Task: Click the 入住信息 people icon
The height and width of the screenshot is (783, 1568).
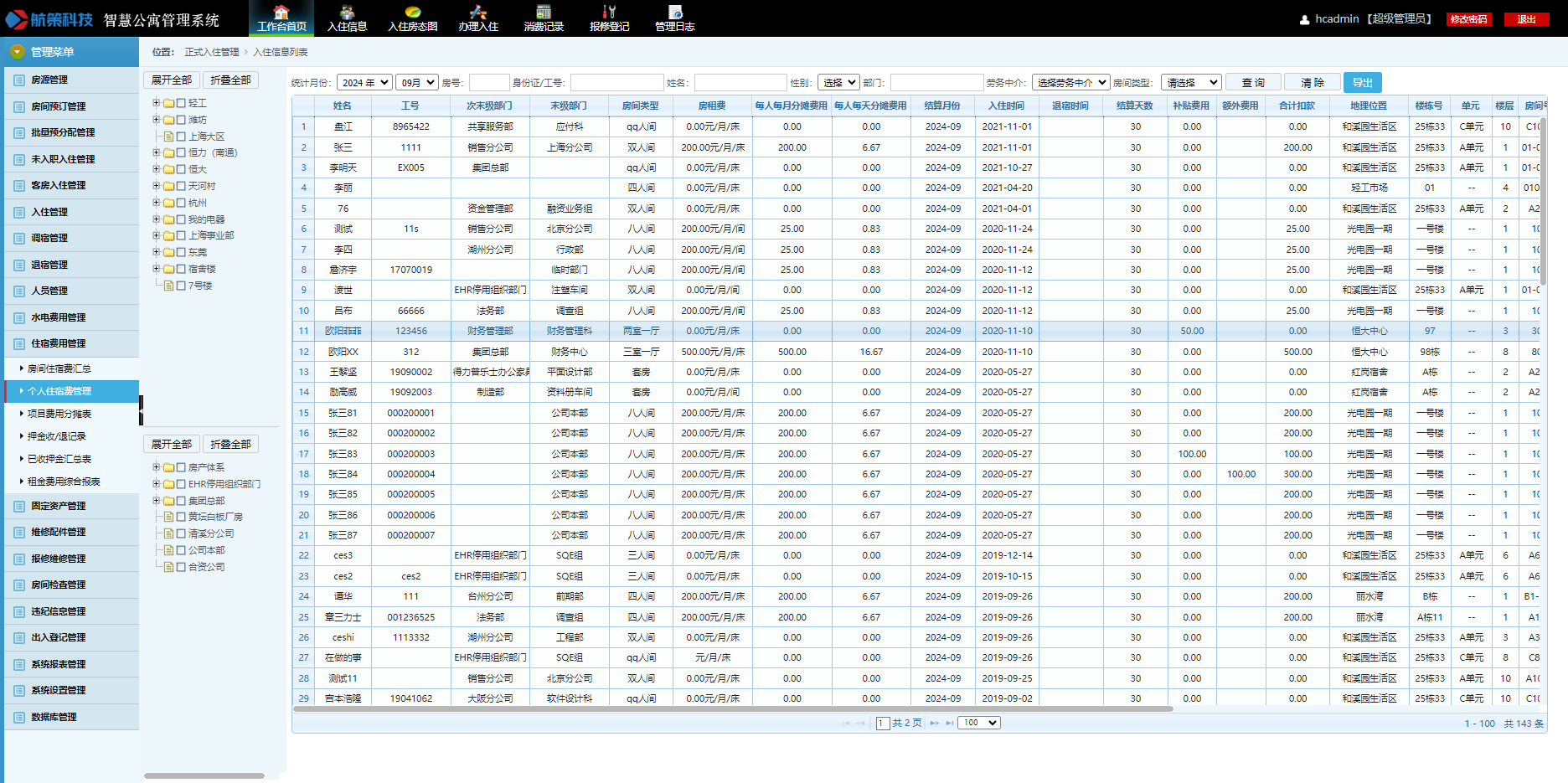Action: (347, 12)
